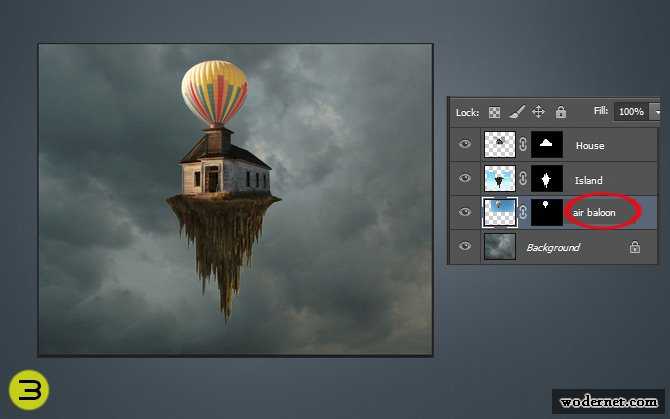Click the Background layer lock icon
This screenshot has height=419, width=670.
634,247
